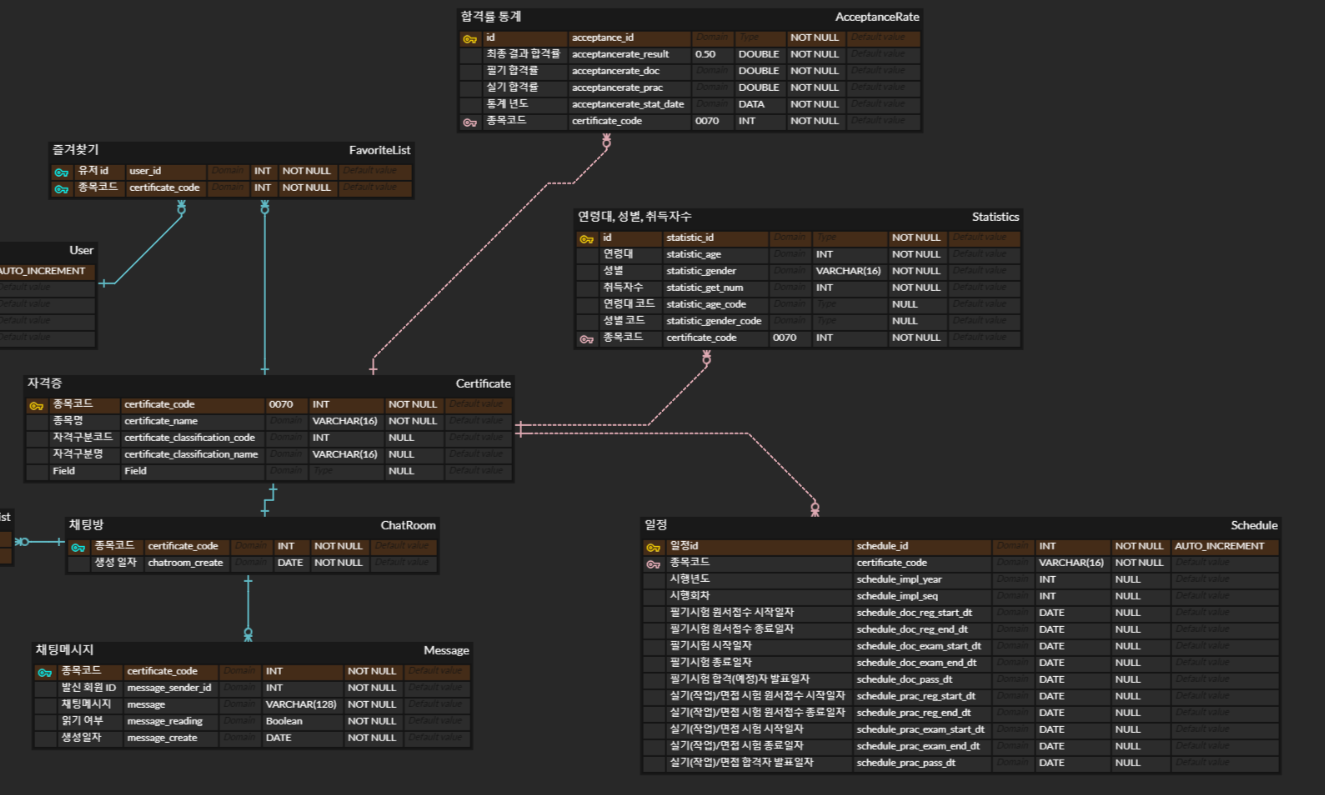
Task: Select the 자격증 table label
Action: pos(45,384)
